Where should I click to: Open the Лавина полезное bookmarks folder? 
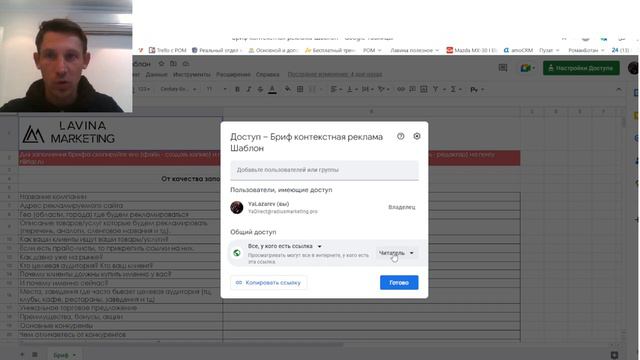tap(414, 50)
